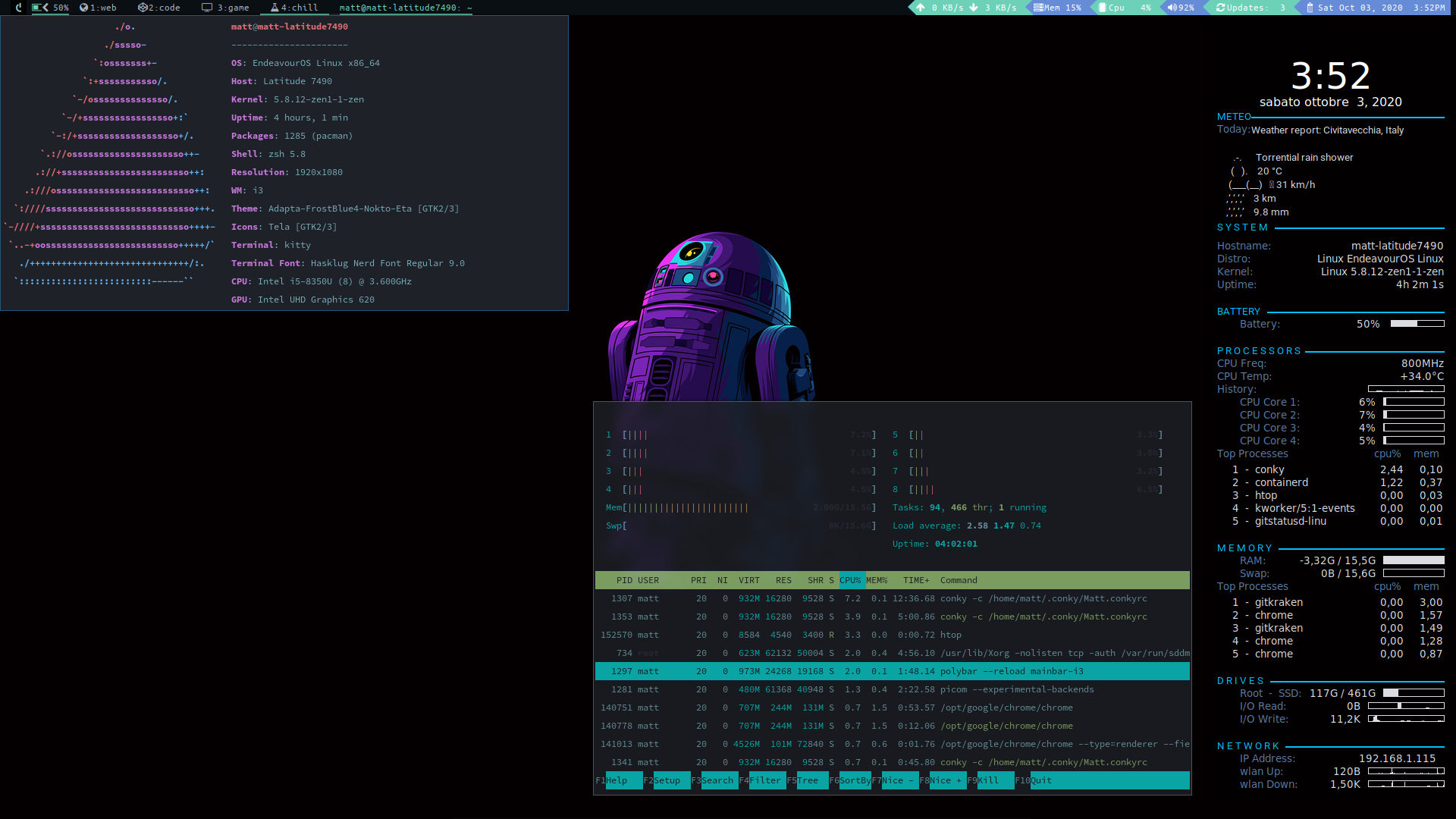
Task: Click the calendar date icon in polybar
Action: pos(1310,8)
